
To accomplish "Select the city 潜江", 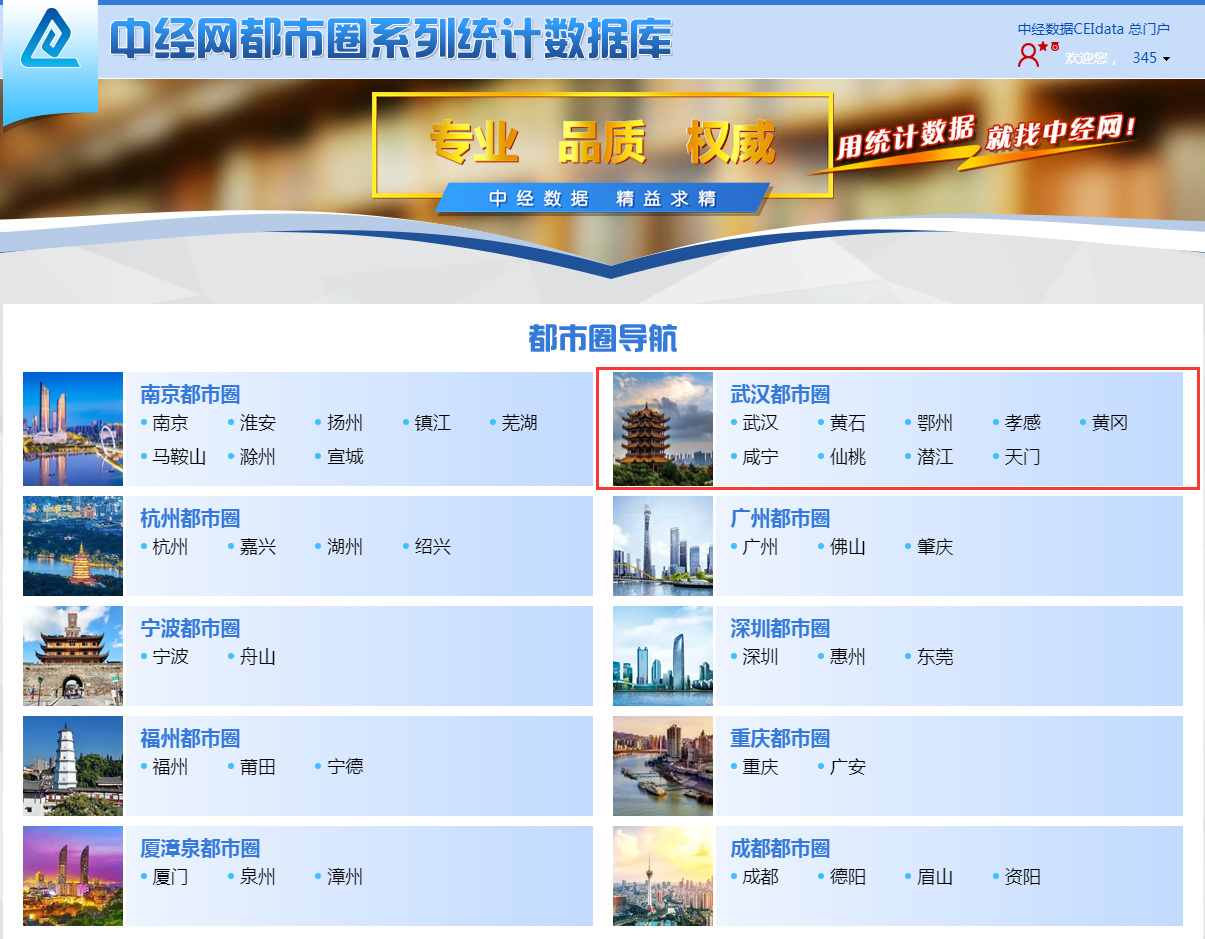I will pyautogui.click(x=935, y=457).
